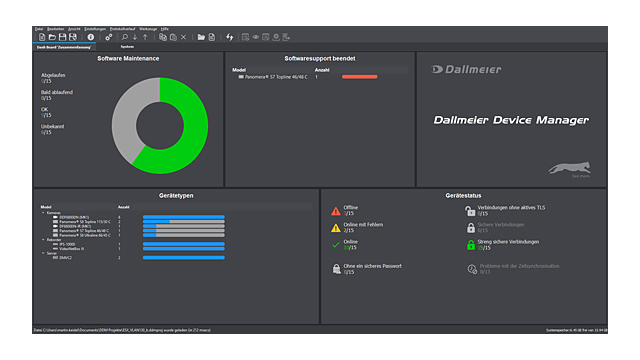
Task: Select the Dash-Board Zusammenfassung tab
Action: [x=64, y=47]
